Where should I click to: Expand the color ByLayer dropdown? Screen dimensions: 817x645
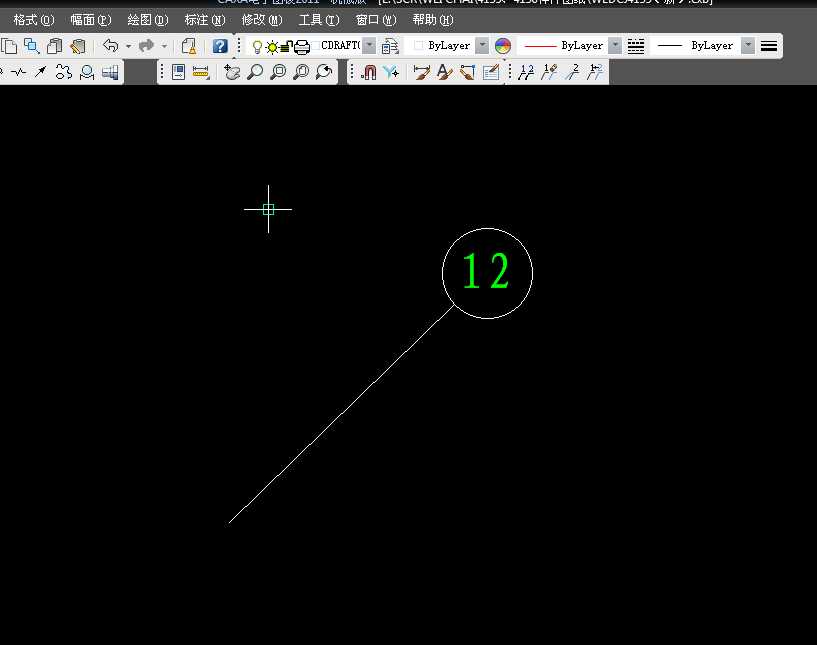482,46
